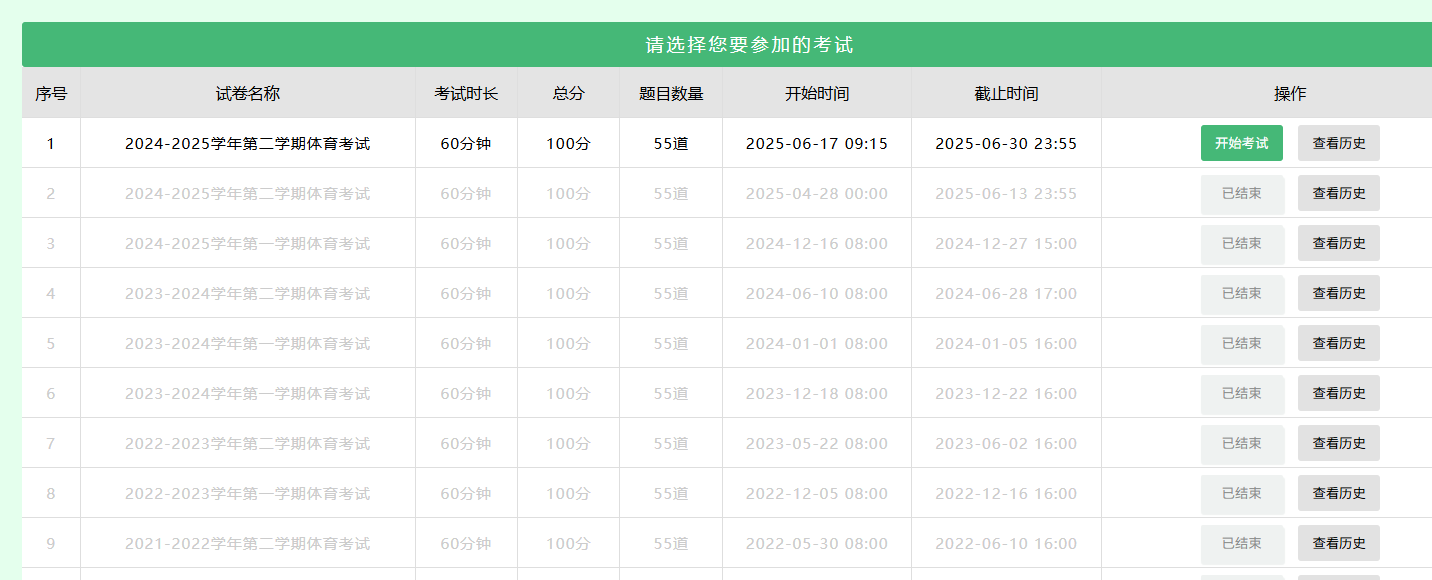The height and width of the screenshot is (580, 1432).
Task: Click start time 2025-06-17 09:15
Action: tap(817, 144)
